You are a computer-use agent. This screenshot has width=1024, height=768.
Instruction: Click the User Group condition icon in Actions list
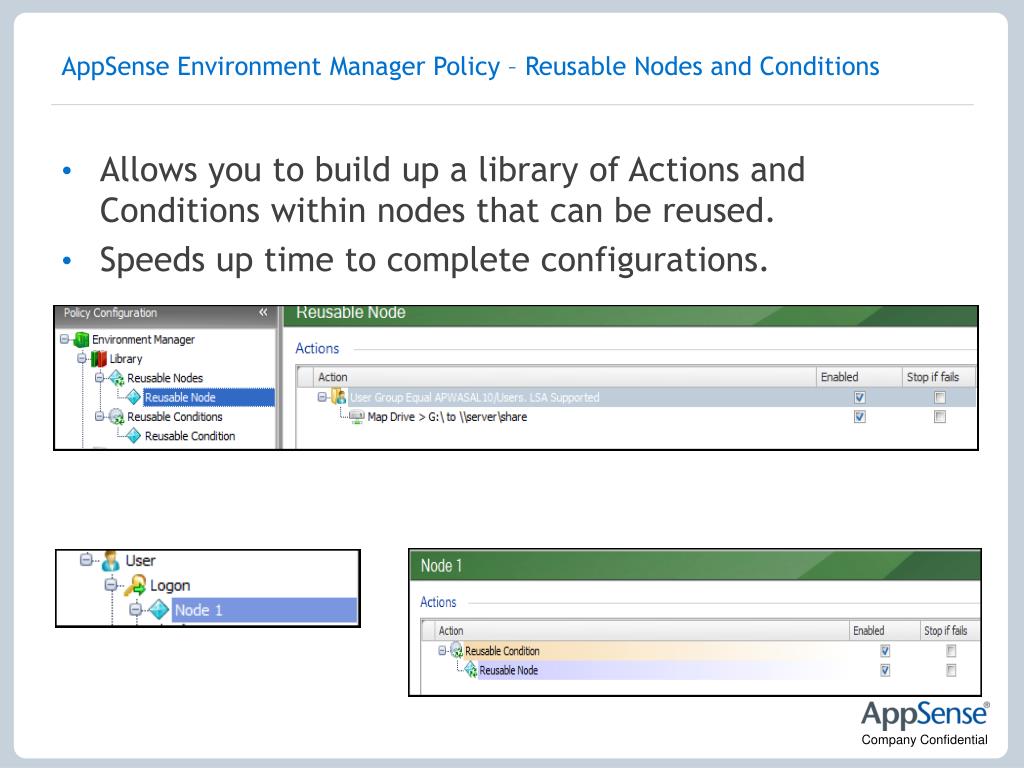339,397
